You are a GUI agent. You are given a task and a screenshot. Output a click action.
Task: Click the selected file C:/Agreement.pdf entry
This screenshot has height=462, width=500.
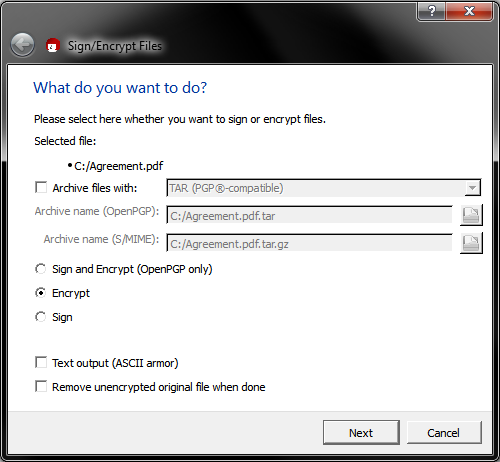(118, 166)
